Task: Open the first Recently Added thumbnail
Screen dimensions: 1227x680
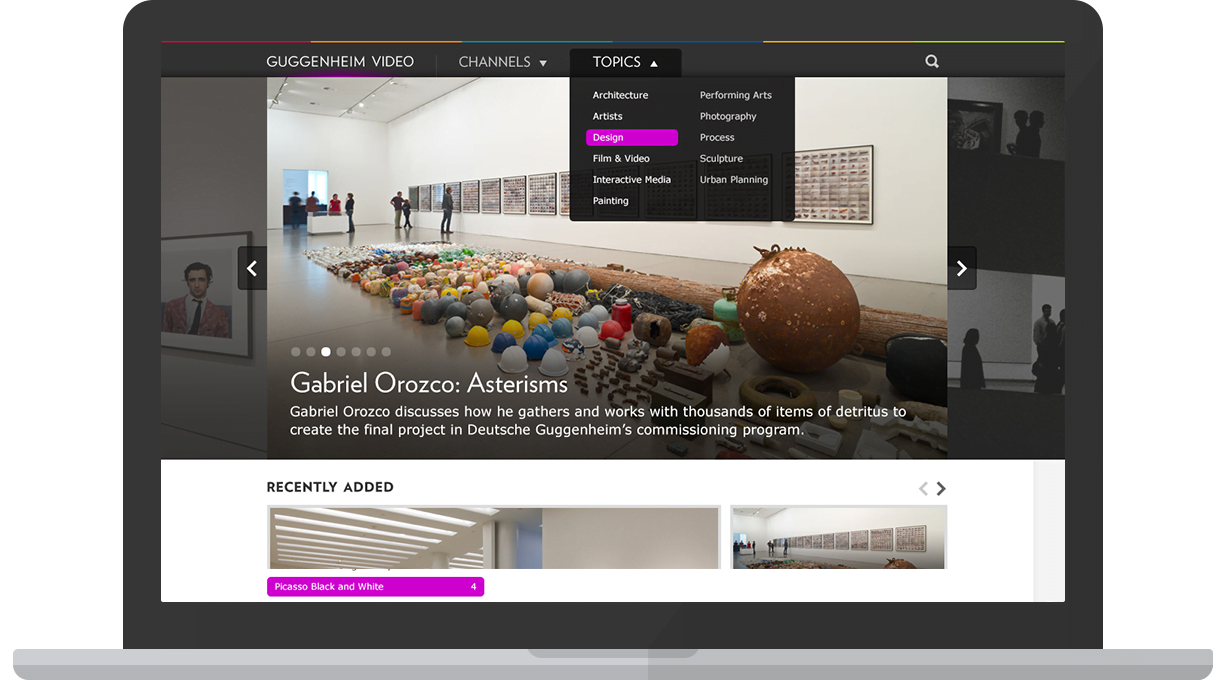Action: [x=491, y=537]
